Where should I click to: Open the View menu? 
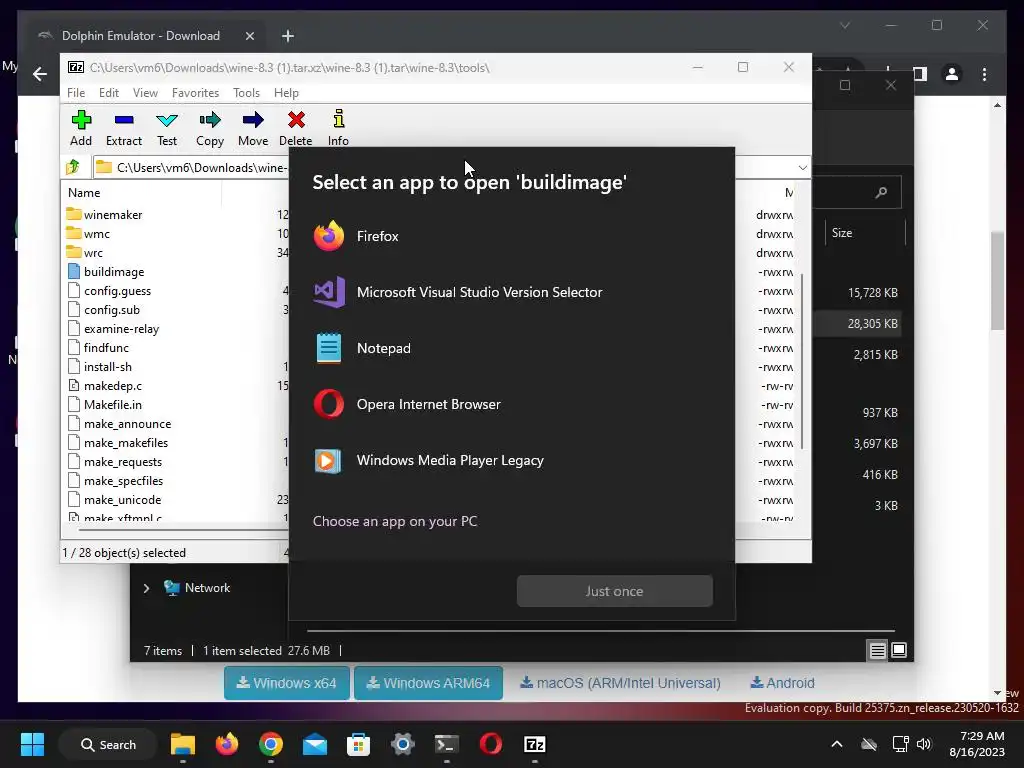click(x=145, y=93)
